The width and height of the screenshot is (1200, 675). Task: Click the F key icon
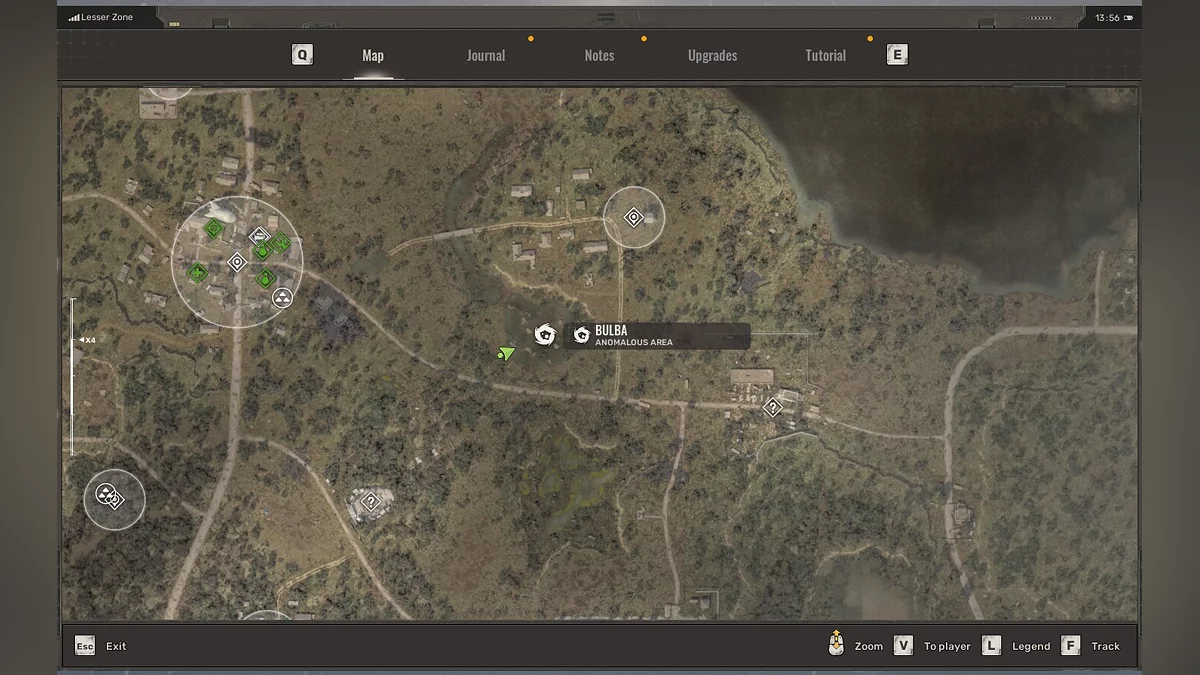coord(1070,646)
